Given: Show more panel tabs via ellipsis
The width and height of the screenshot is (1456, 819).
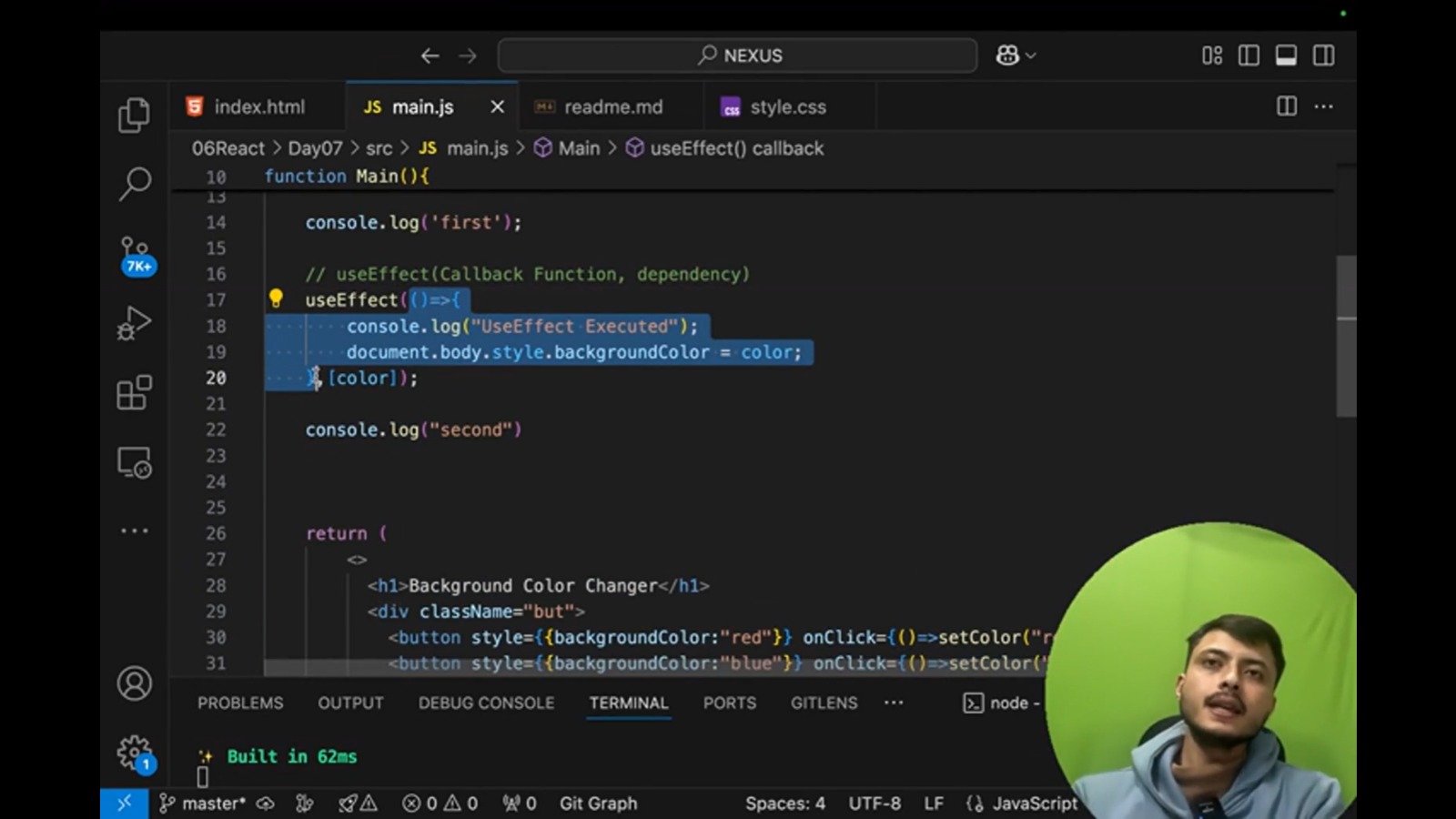Looking at the screenshot, I should click(894, 703).
